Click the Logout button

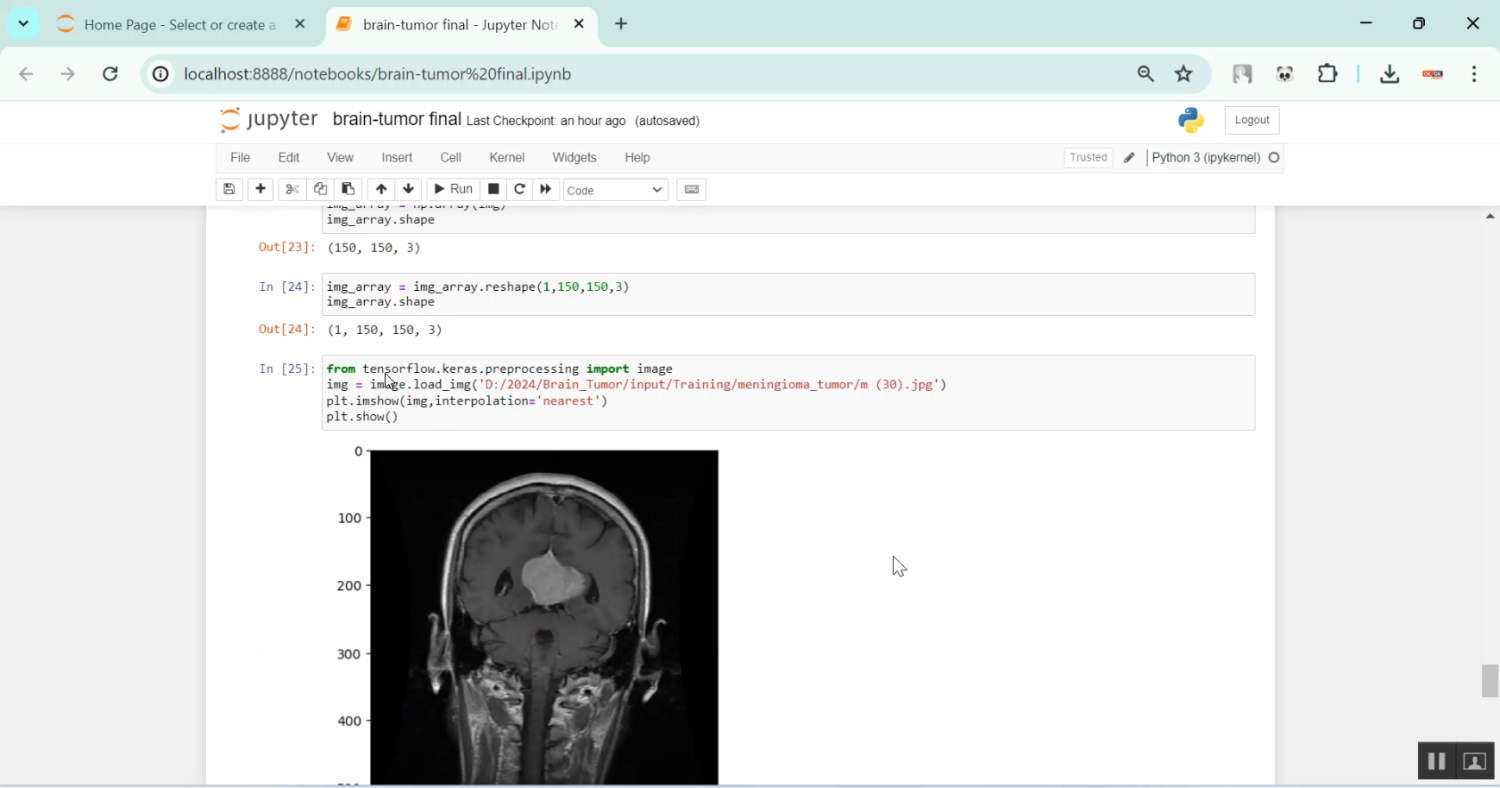point(1251,119)
